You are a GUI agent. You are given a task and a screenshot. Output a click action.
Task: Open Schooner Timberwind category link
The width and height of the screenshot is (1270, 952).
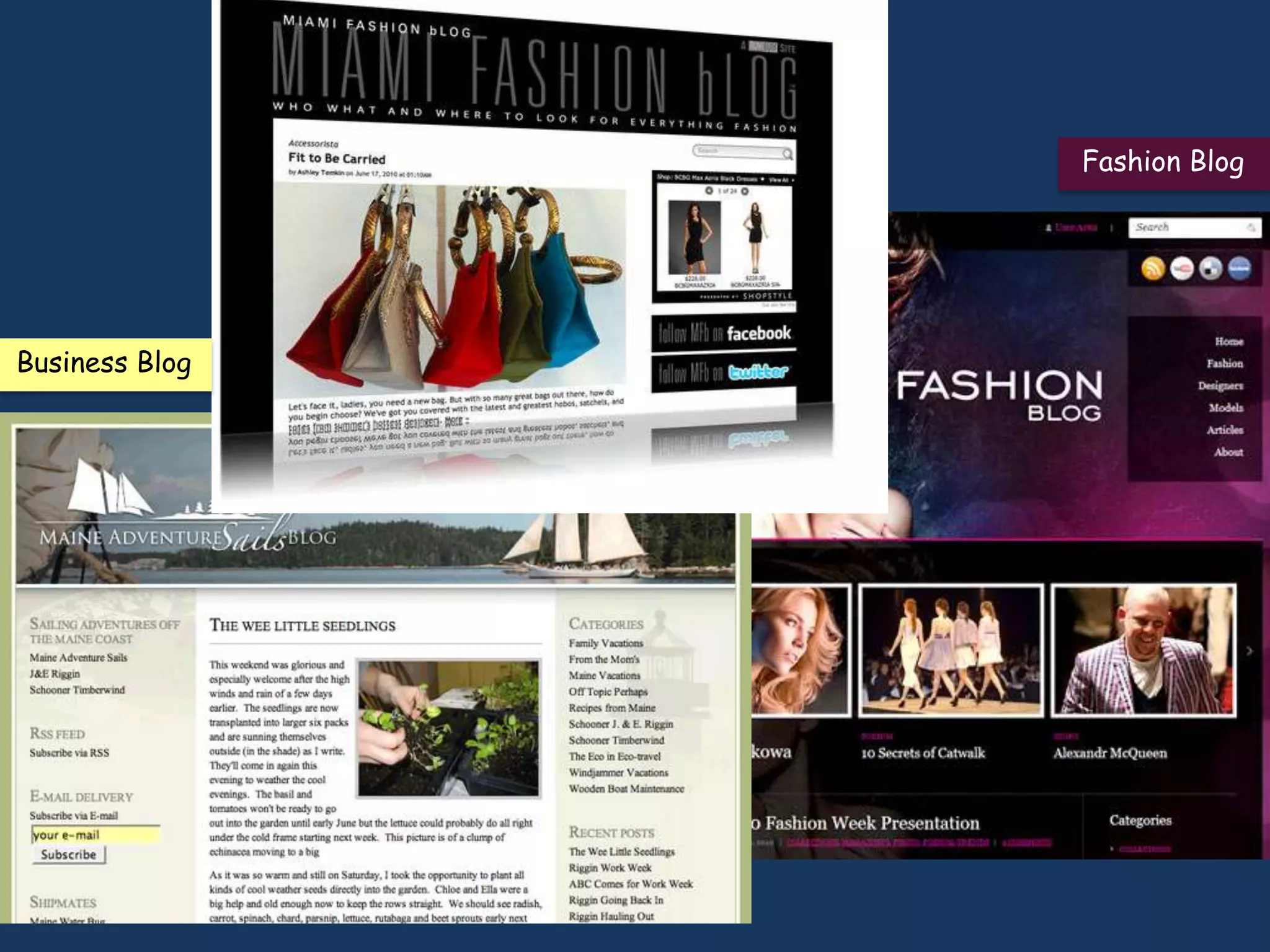coord(616,740)
